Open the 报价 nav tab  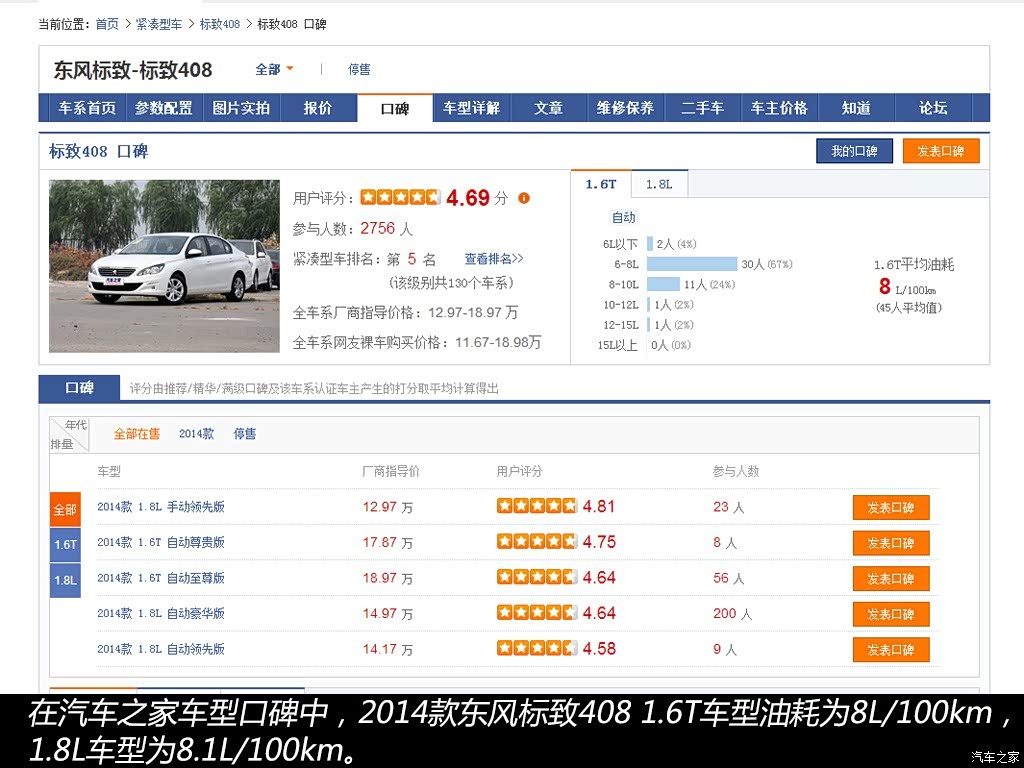(x=318, y=108)
